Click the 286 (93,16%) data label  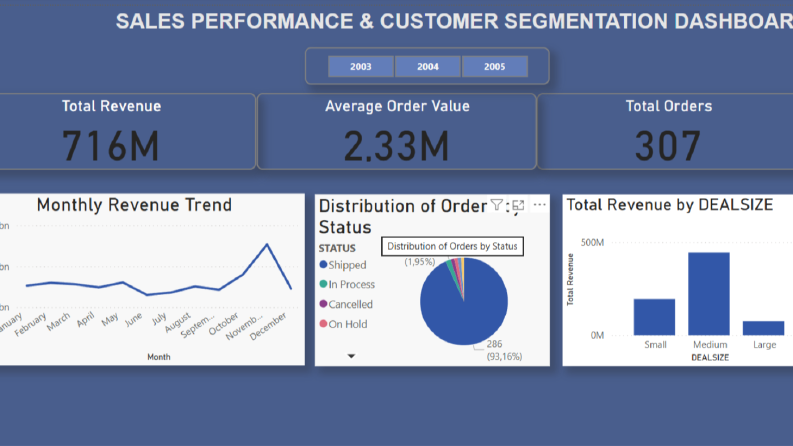point(504,350)
